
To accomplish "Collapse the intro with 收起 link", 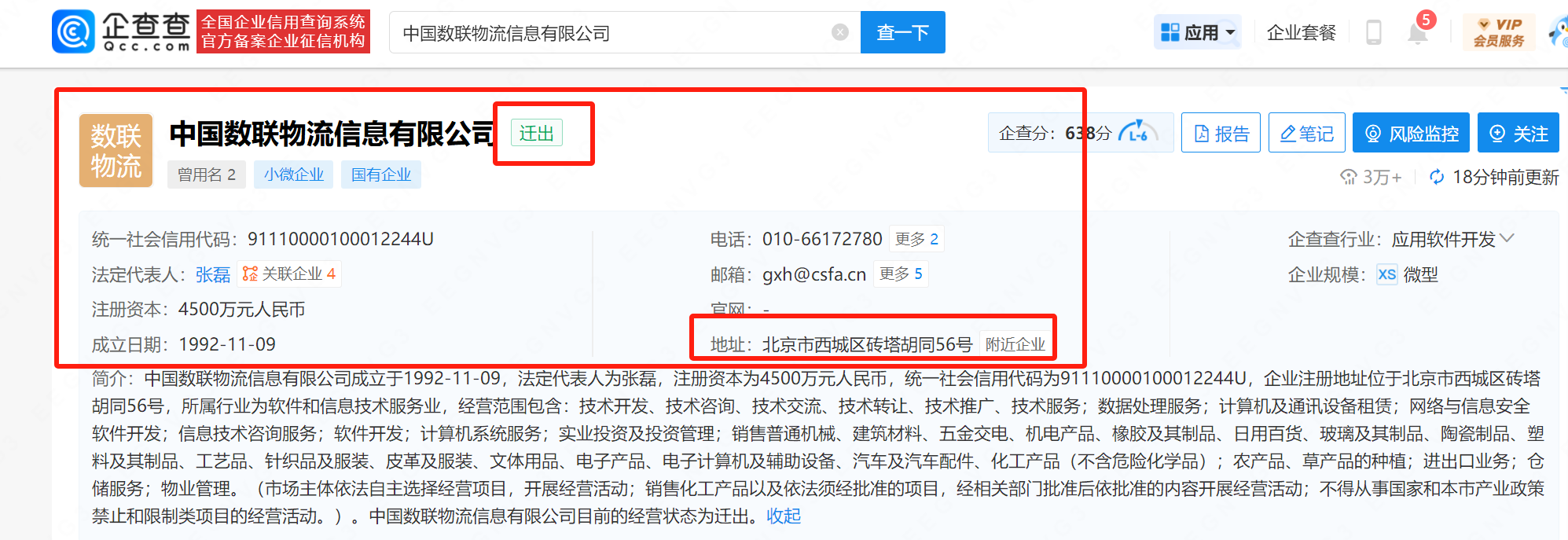I will pyautogui.click(x=784, y=516).
